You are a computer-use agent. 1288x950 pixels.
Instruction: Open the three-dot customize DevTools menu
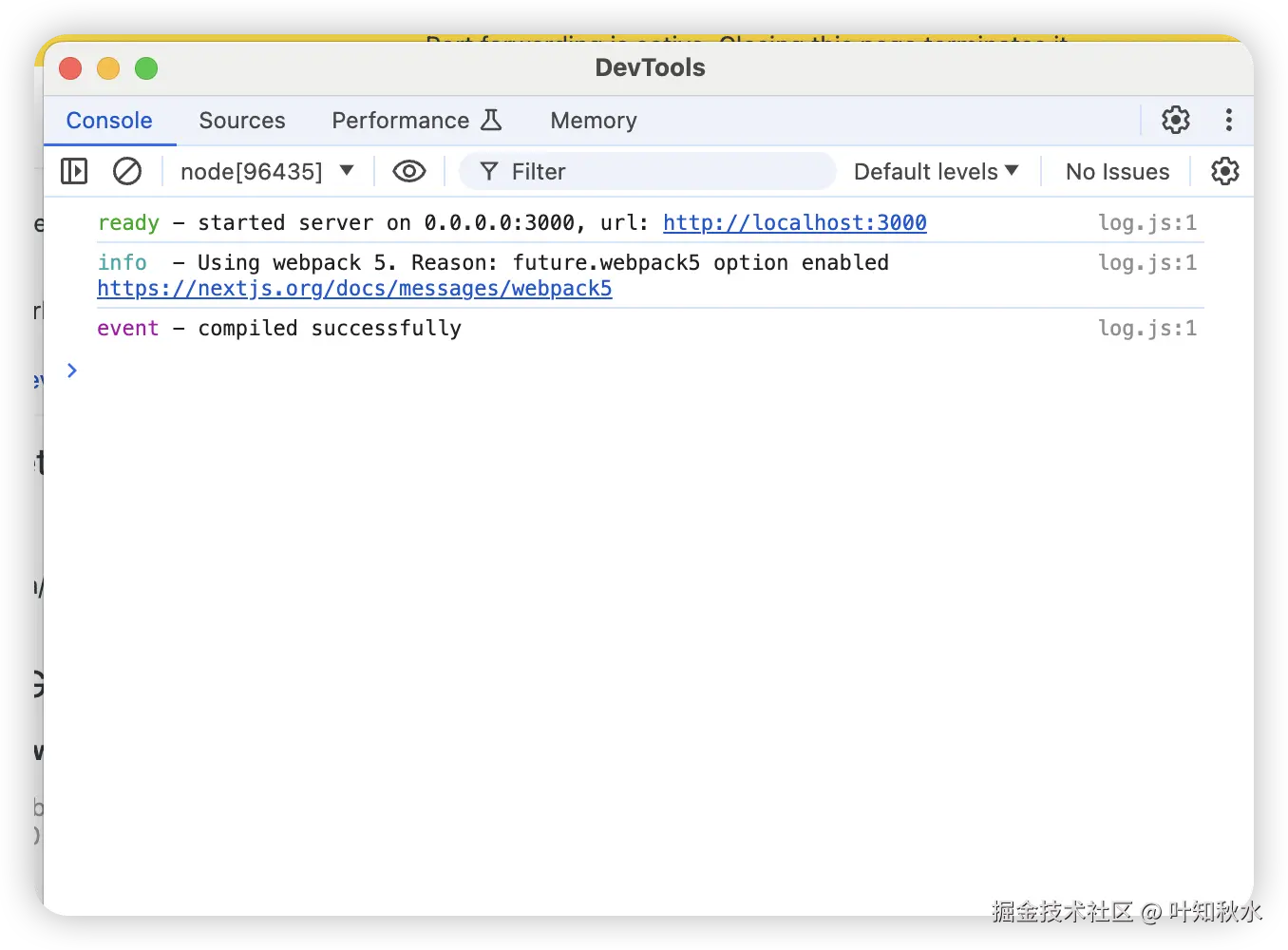(x=1229, y=120)
